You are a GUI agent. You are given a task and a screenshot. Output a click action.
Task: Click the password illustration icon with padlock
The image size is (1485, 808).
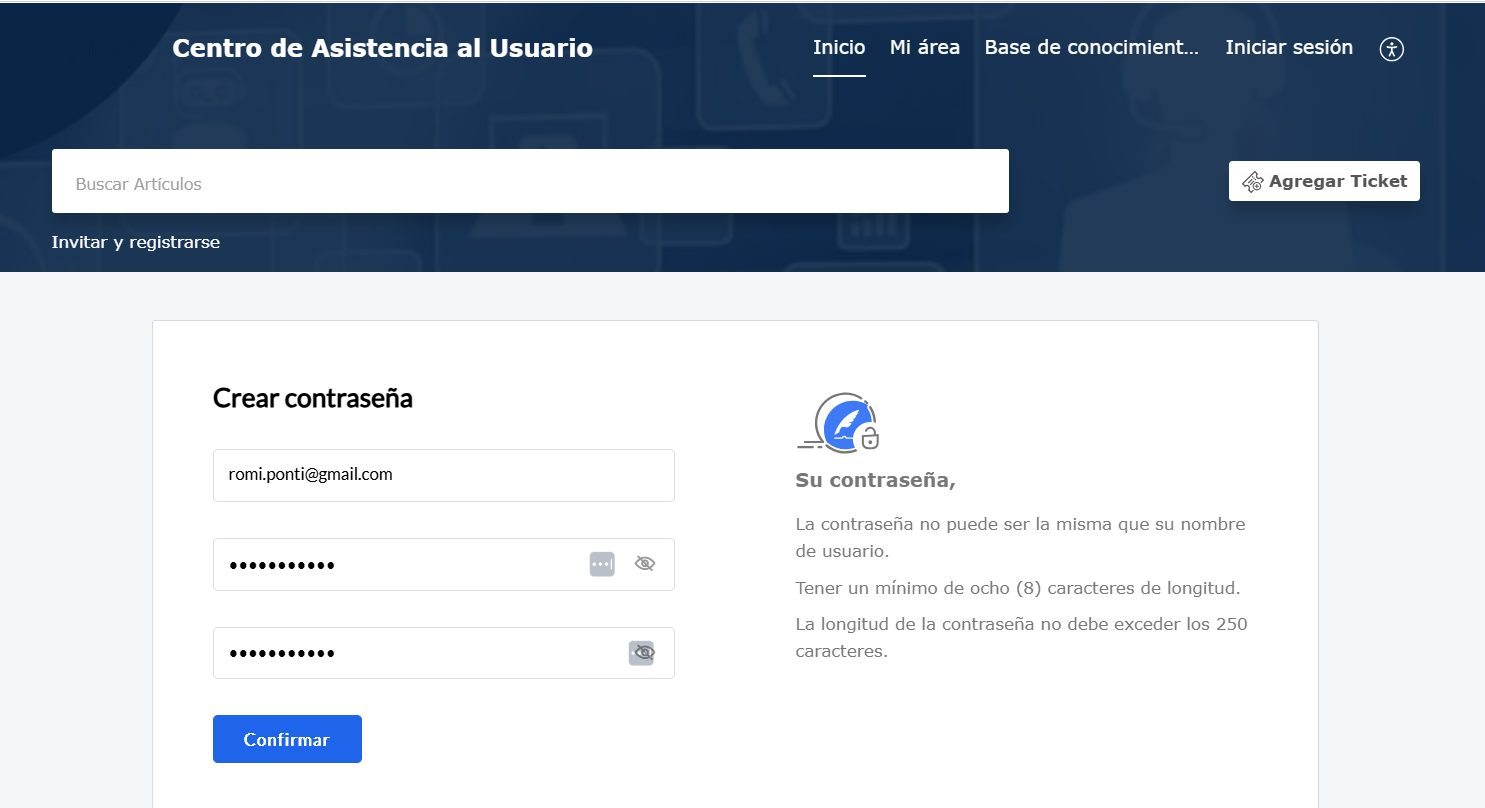coord(839,422)
